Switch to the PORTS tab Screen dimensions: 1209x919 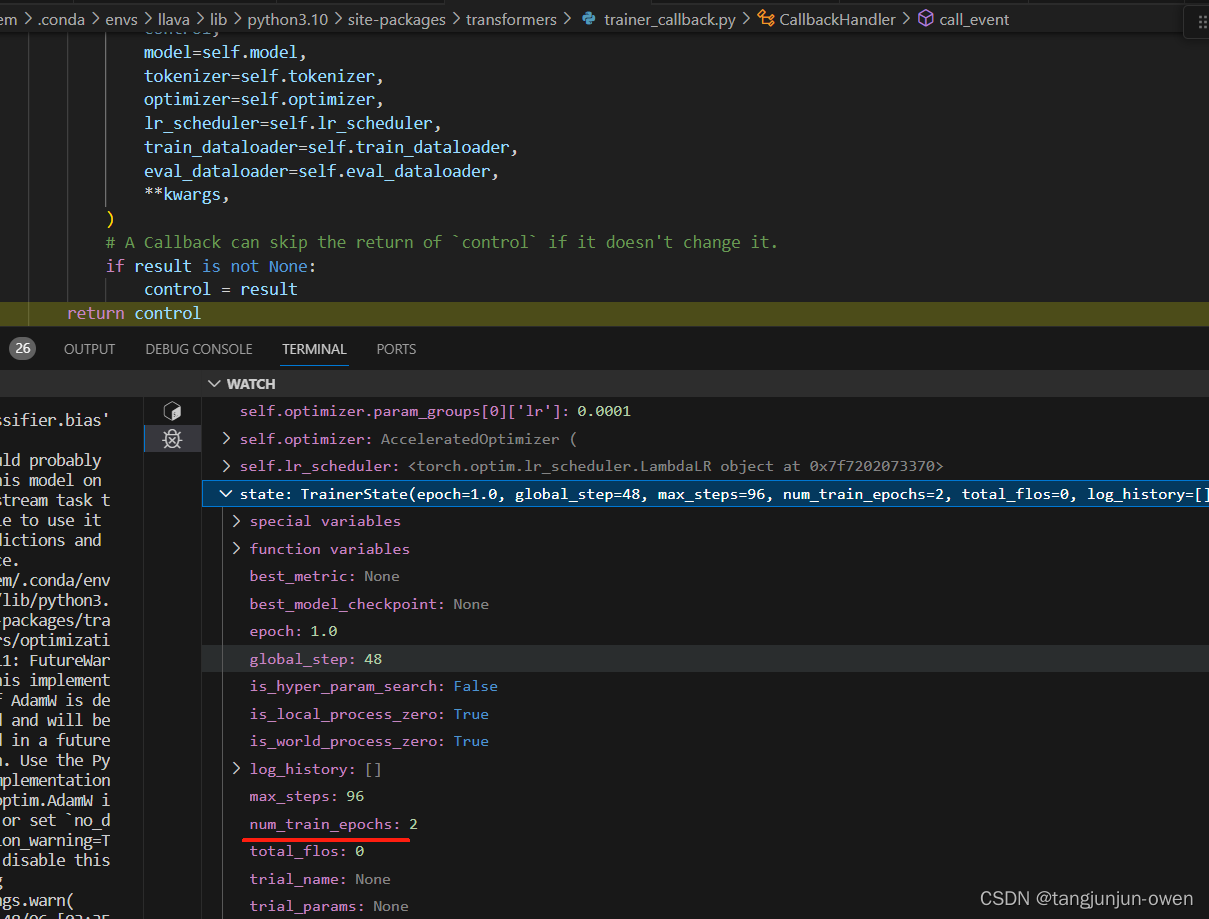click(396, 349)
